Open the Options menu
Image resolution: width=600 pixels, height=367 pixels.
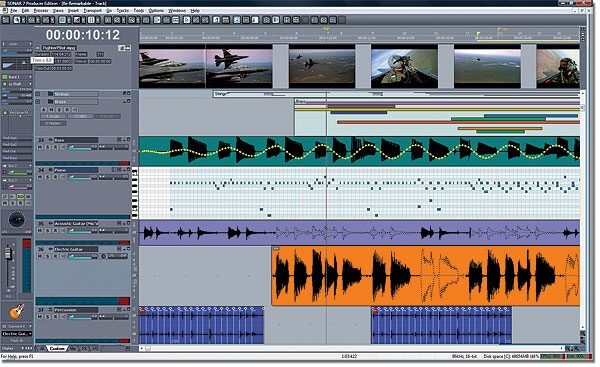pos(156,11)
